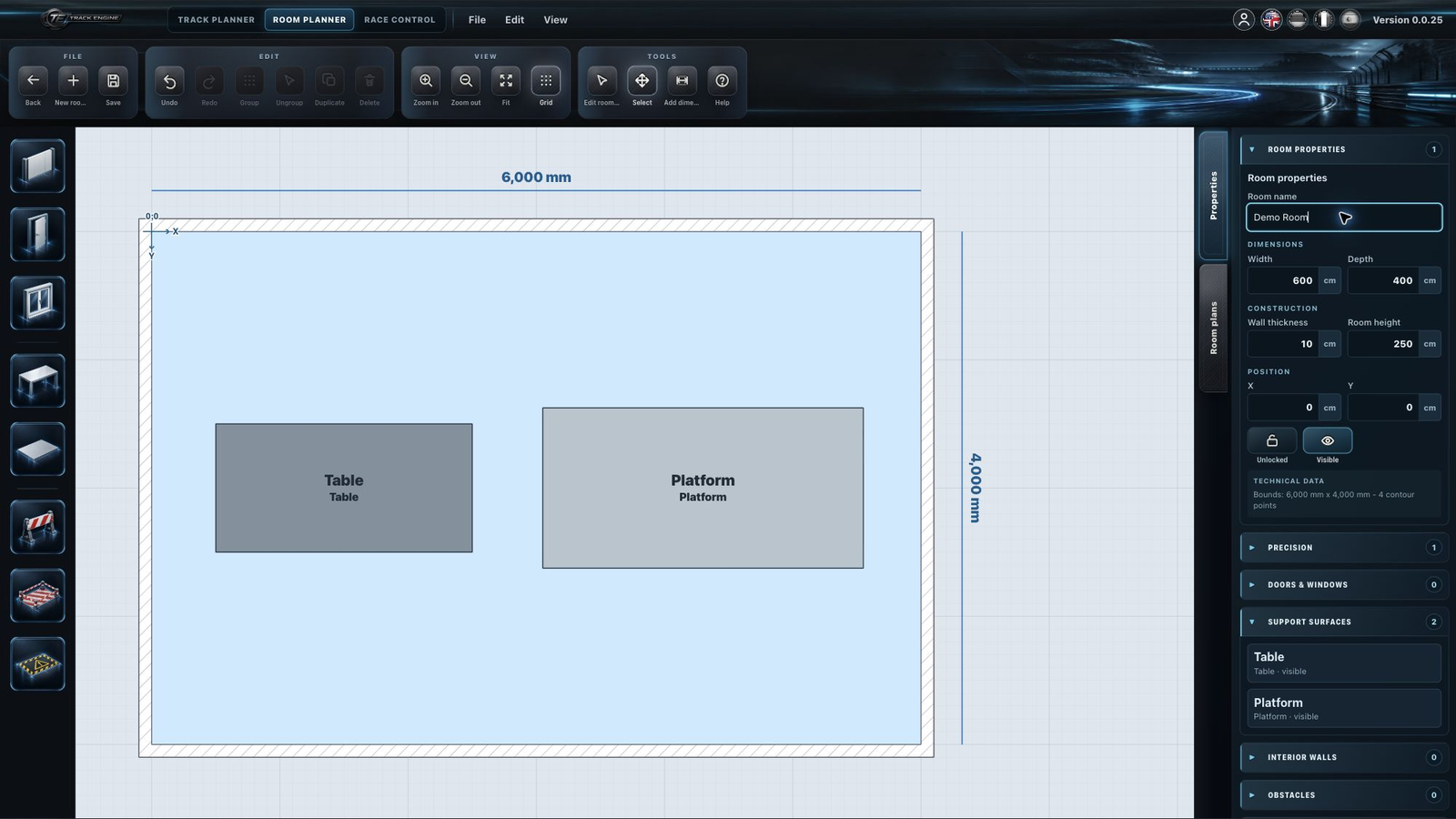Toggle the Unlocked lock button
This screenshot has width=1456, height=819.
pos(1272,440)
